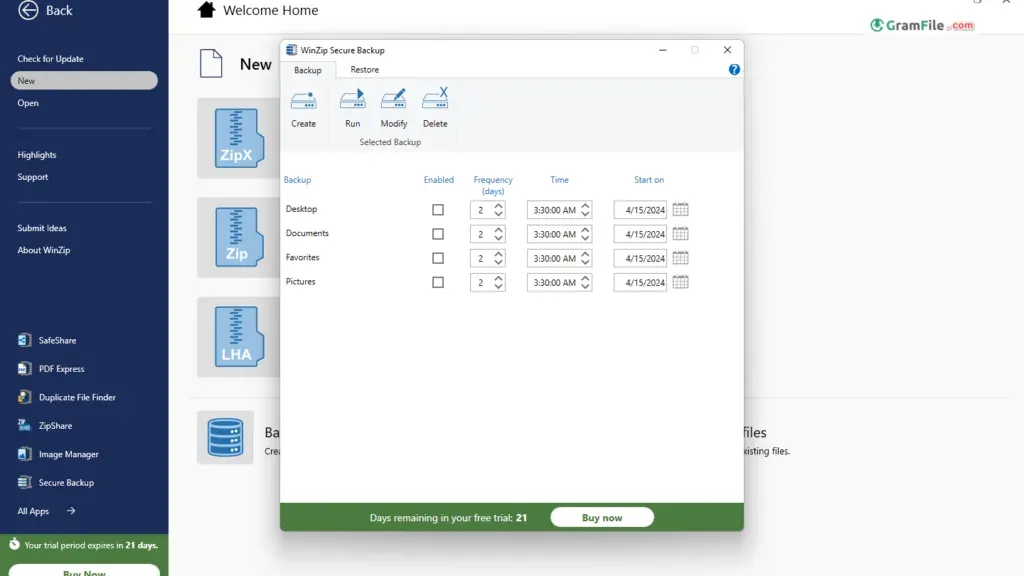This screenshot has height=576, width=1024.
Task: Open calendar picker for Desktop row
Action: (680, 210)
